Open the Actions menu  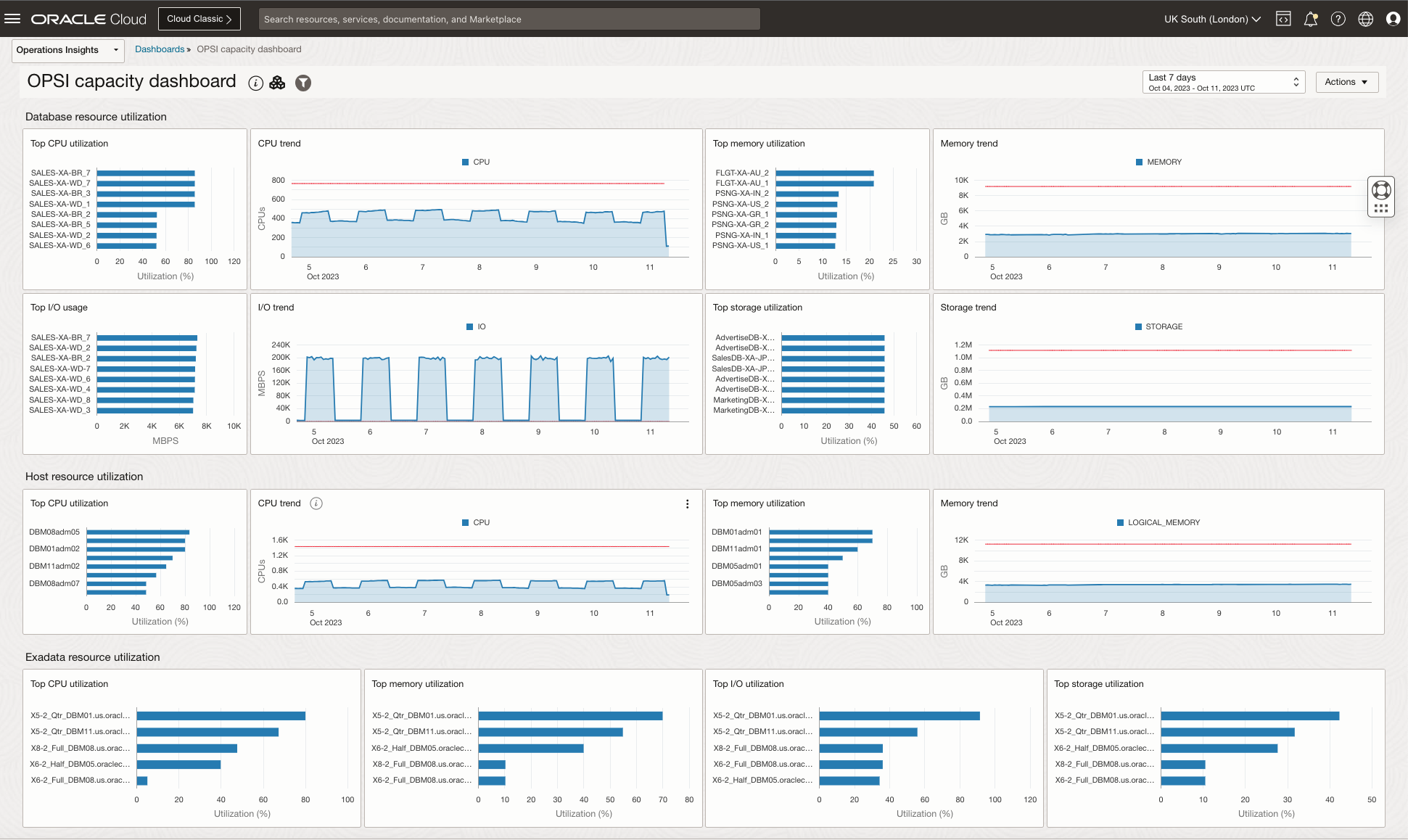click(x=1346, y=82)
